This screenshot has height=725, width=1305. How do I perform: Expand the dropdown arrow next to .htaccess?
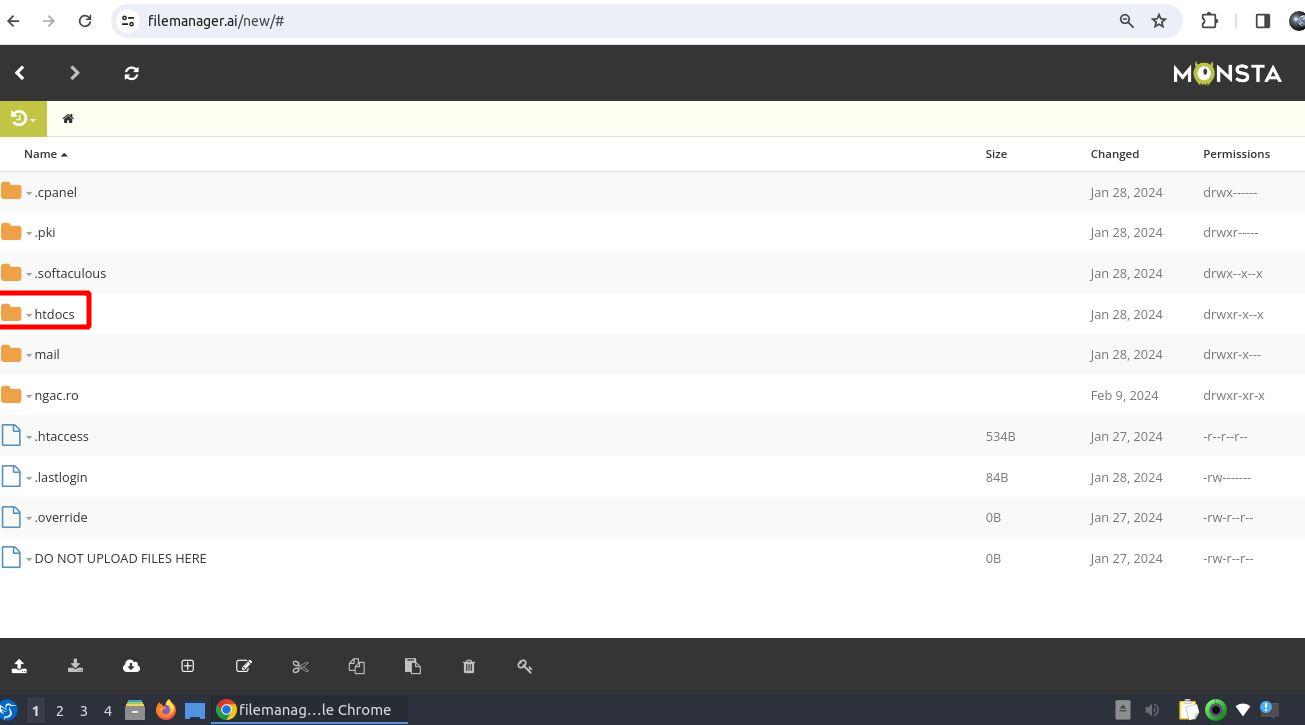pyautogui.click(x=29, y=437)
